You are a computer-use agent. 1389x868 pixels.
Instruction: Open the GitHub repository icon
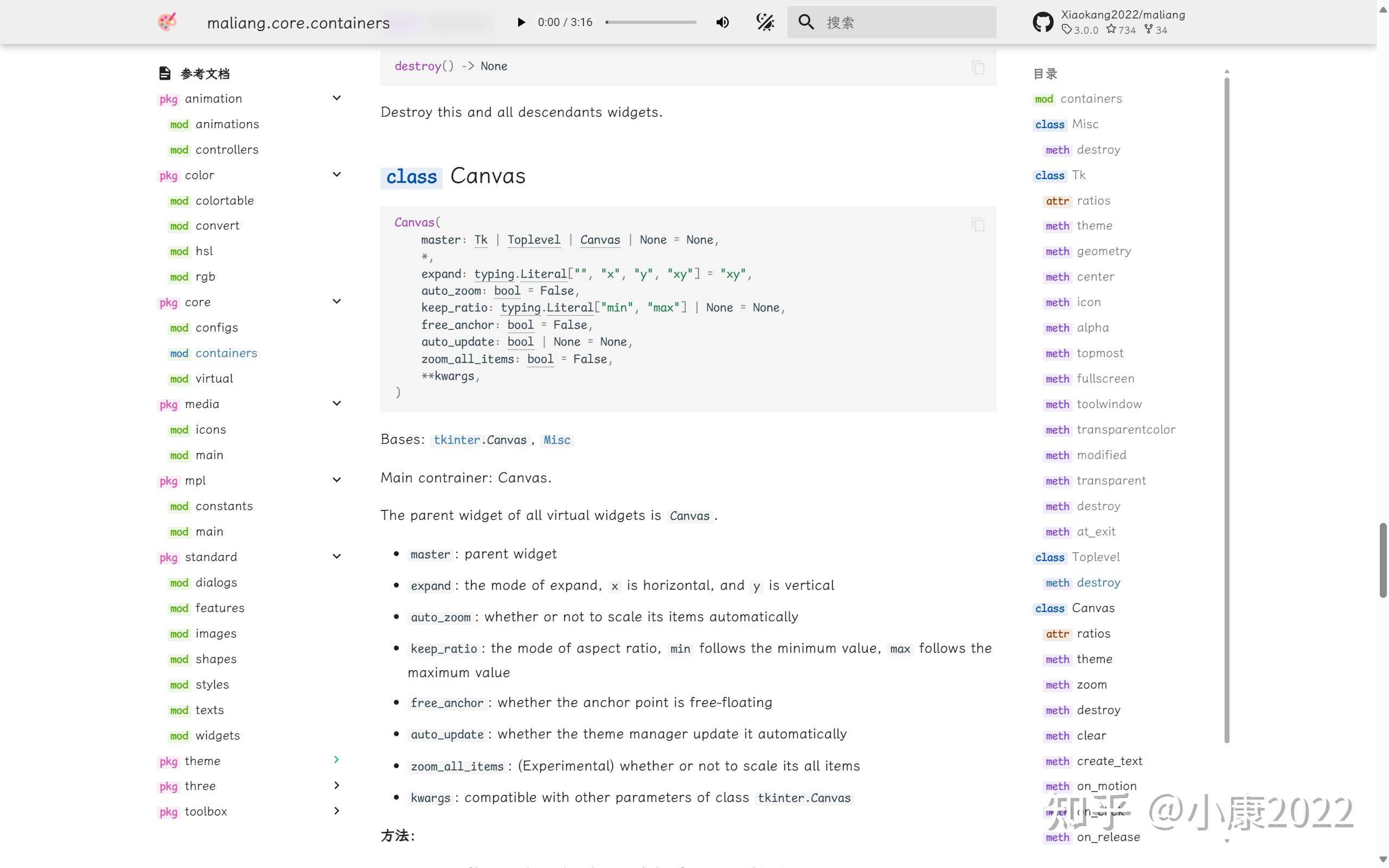[x=1043, y=22]
